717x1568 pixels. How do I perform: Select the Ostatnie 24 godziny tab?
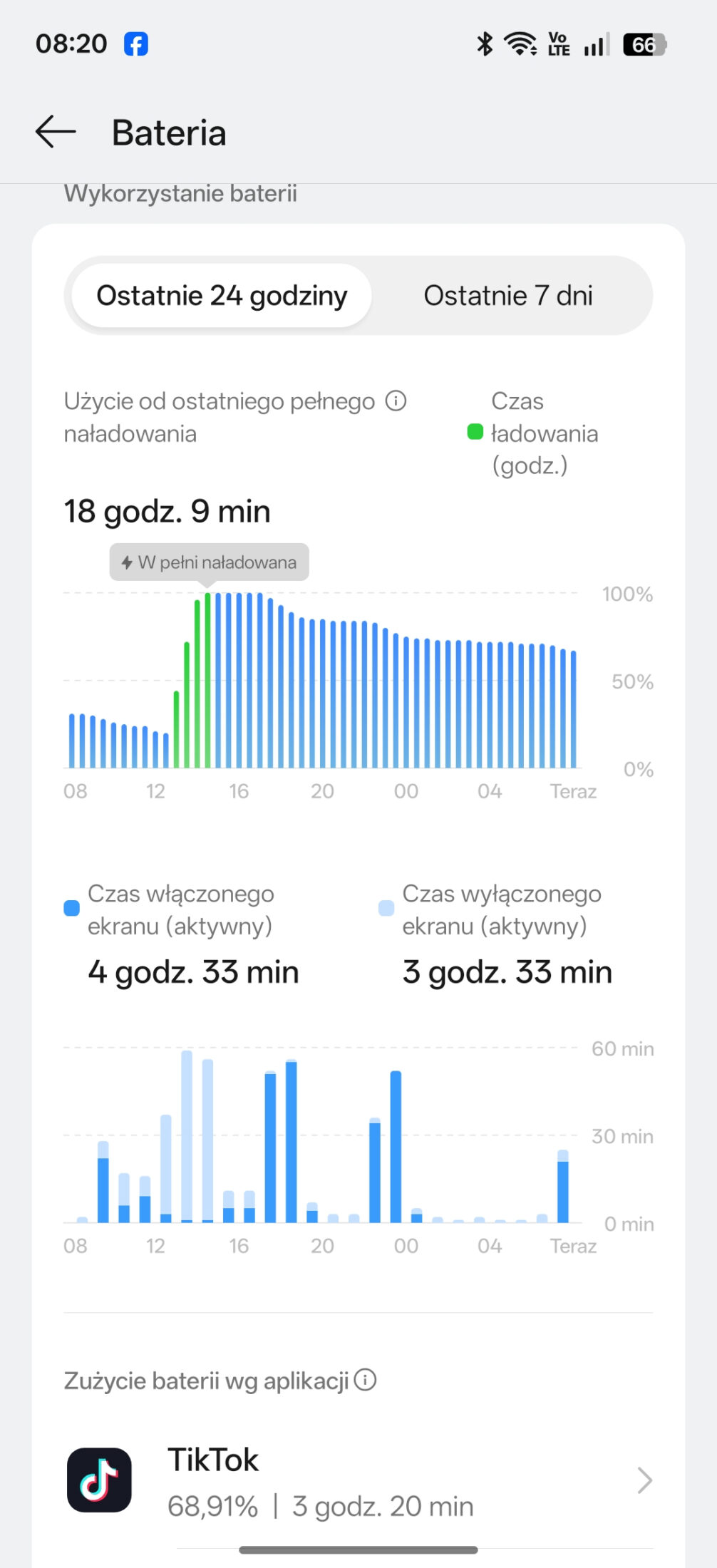[x=222, y=296]
